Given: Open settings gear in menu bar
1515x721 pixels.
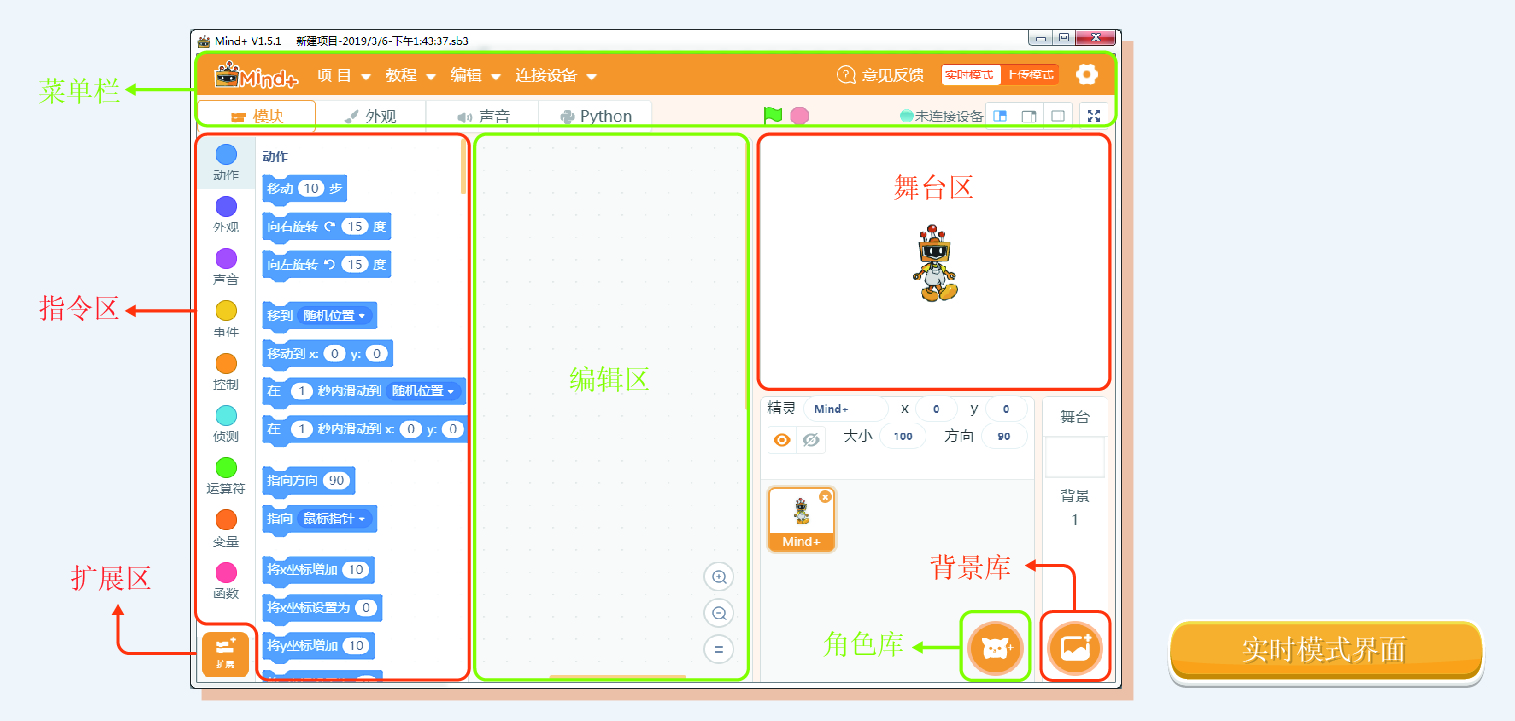Looking at the screenshot, I should click(x=1086, y=74).
